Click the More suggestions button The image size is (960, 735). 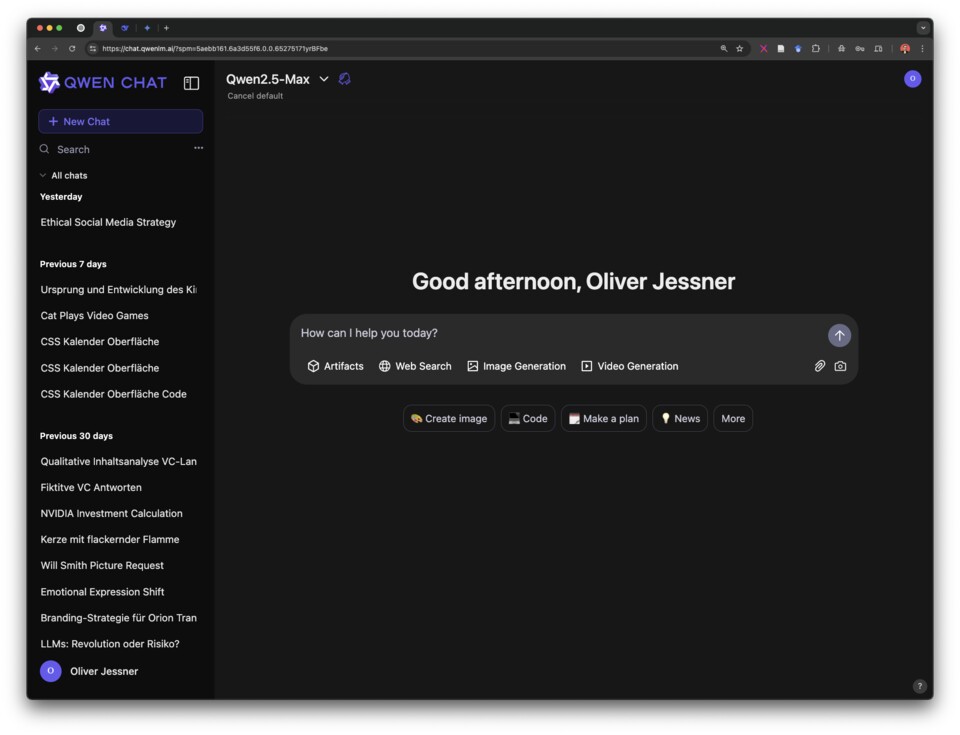pyautogui.click(x=732, y=418)
